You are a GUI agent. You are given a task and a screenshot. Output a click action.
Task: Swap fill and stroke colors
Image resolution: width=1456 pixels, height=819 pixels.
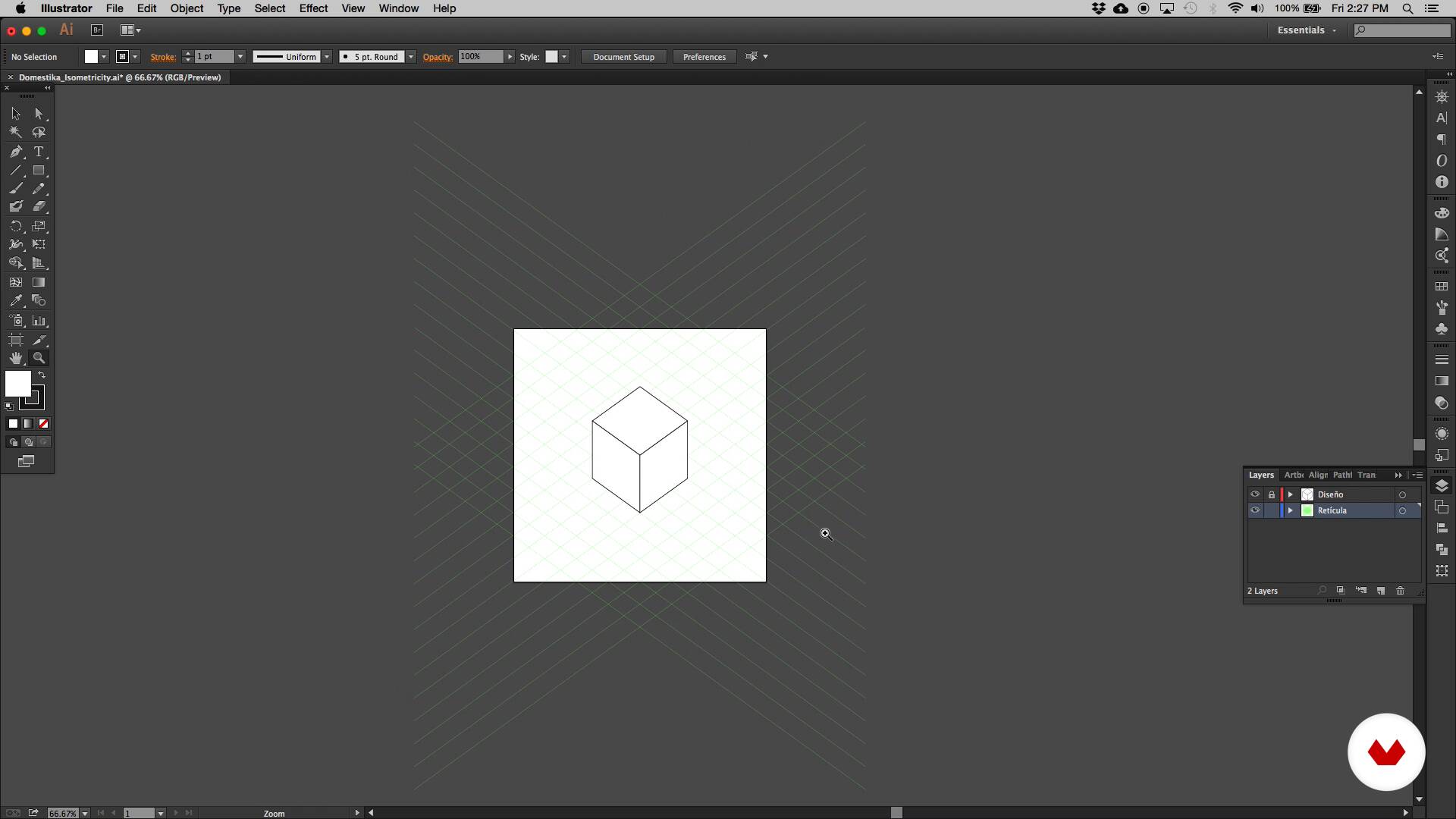pyautogui.click(x=42, y=375)
